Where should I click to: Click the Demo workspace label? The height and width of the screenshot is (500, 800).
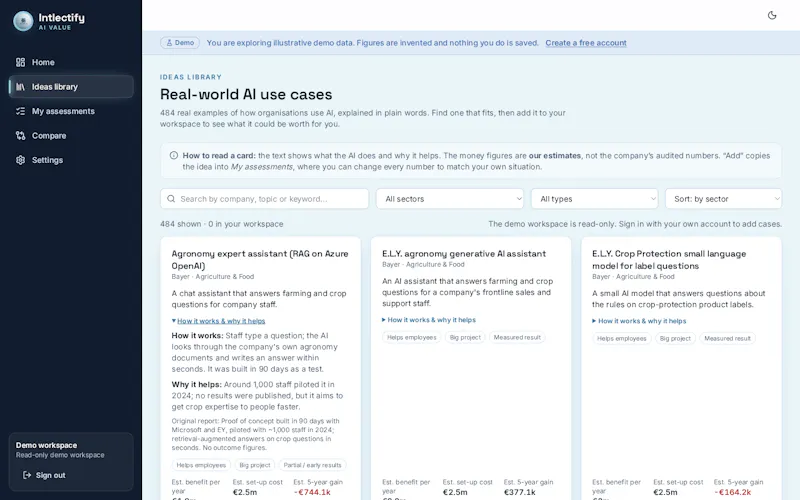click(x=46, y=445)
